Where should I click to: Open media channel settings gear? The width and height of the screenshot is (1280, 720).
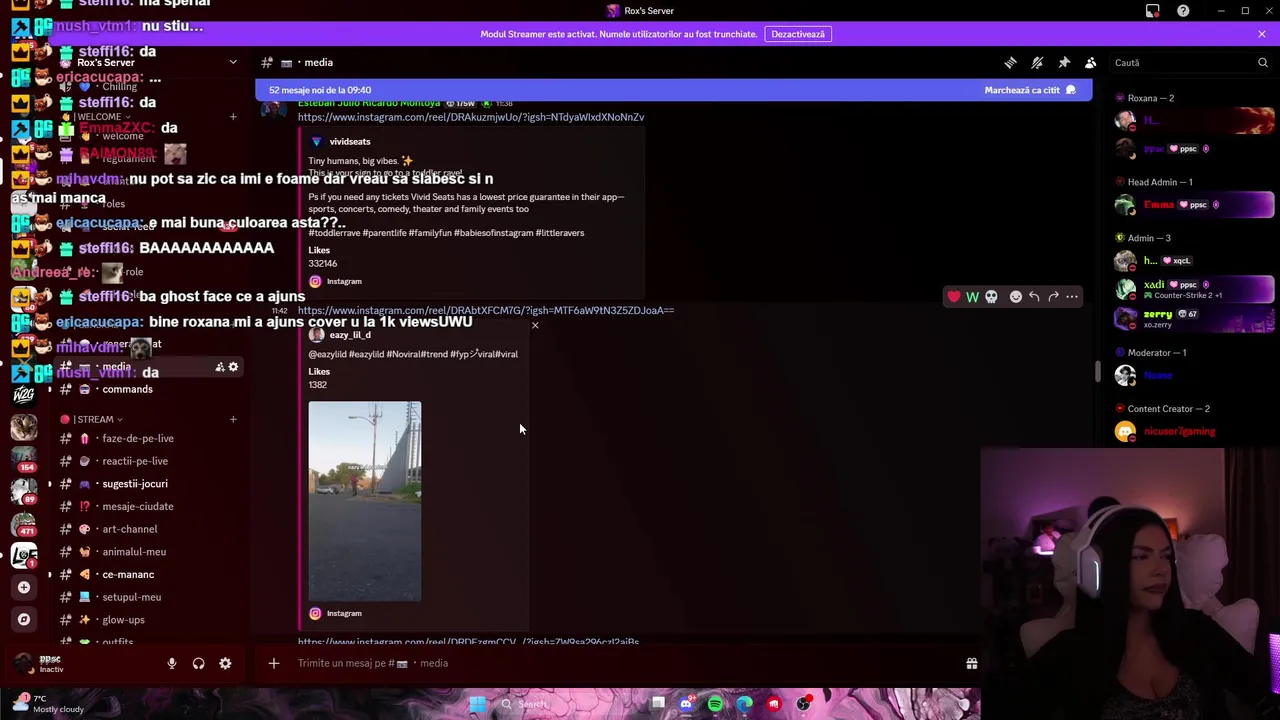tap(233, 367)
